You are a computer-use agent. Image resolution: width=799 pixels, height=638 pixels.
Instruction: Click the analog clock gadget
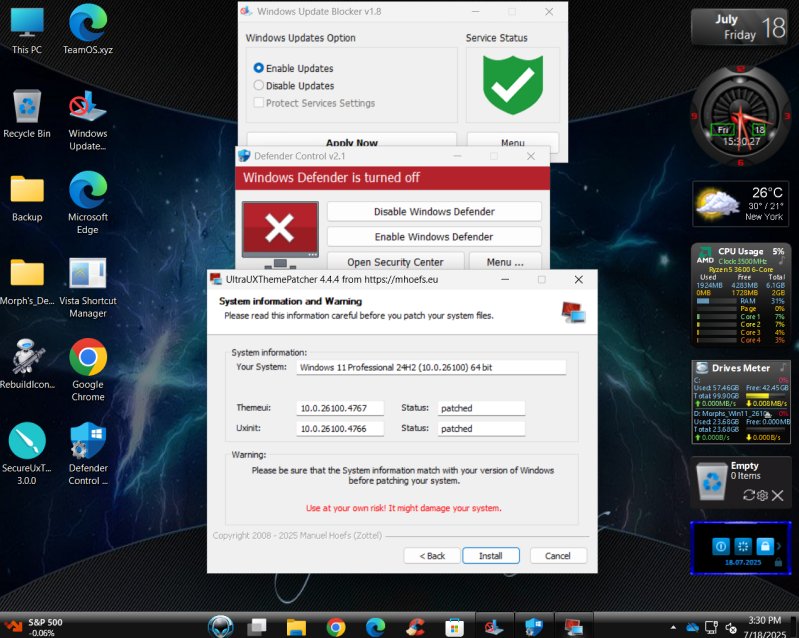[741, 116]
